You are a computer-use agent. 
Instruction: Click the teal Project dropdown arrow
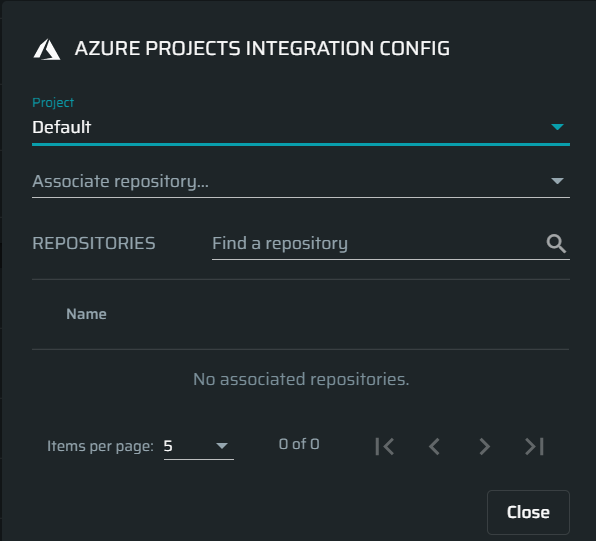tap(557, 127)
